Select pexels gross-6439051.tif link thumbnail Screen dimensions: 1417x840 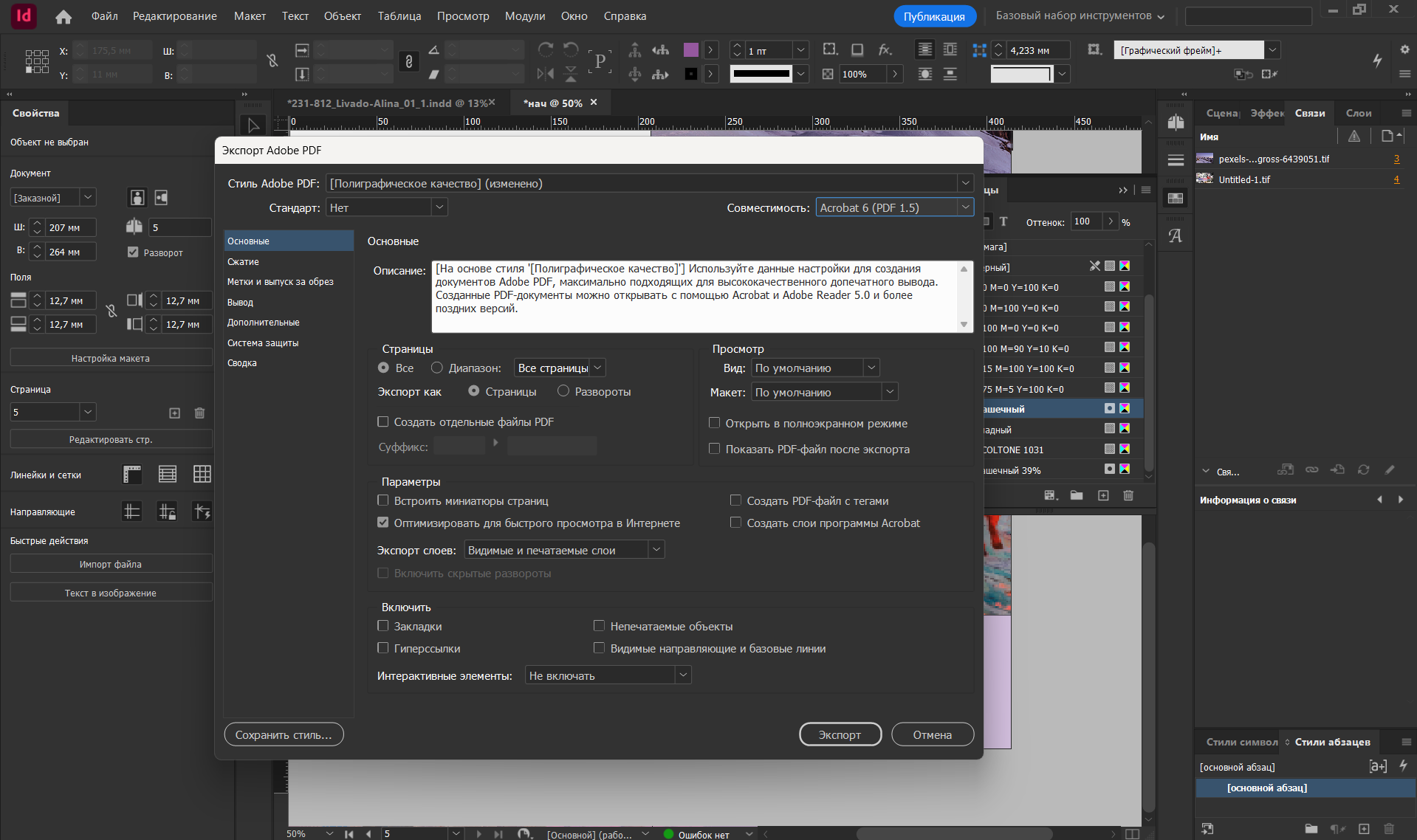coord(1205,159)
